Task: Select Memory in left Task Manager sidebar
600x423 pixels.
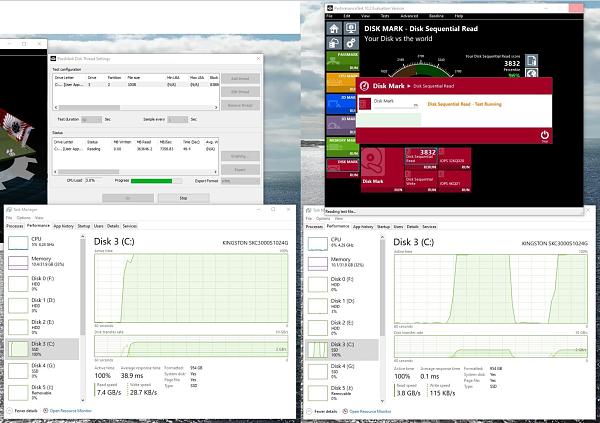Action: coord(43,262)
